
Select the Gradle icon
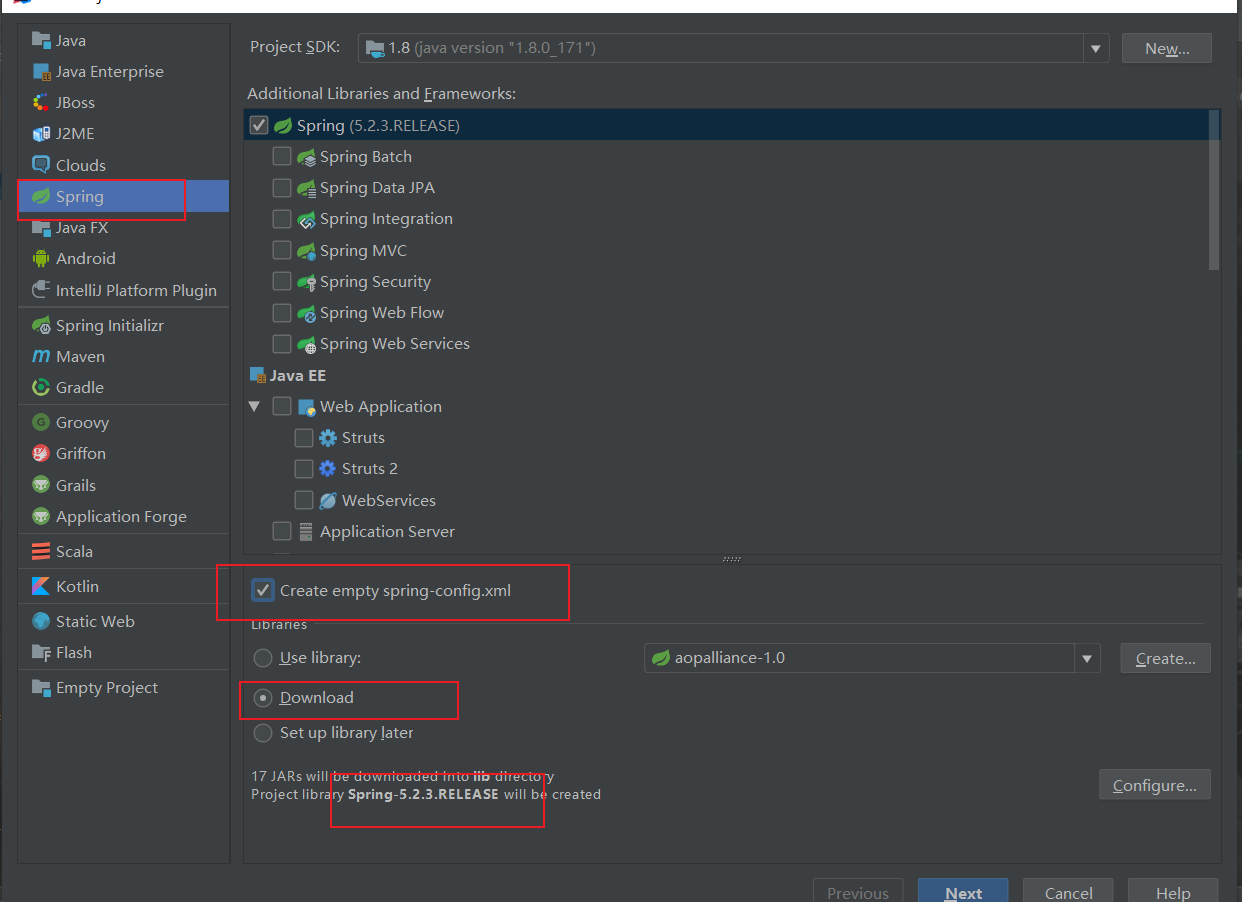tap(41, 387)
